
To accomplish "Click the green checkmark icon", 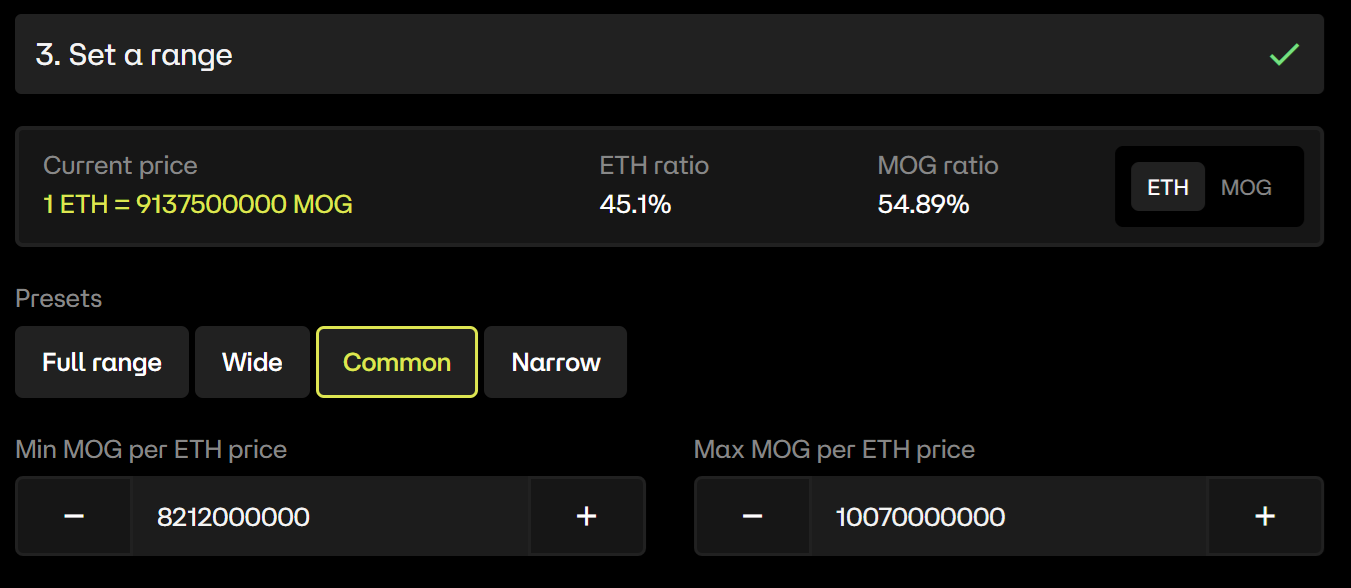I will pyautogui.click(x=1284, y=55).
